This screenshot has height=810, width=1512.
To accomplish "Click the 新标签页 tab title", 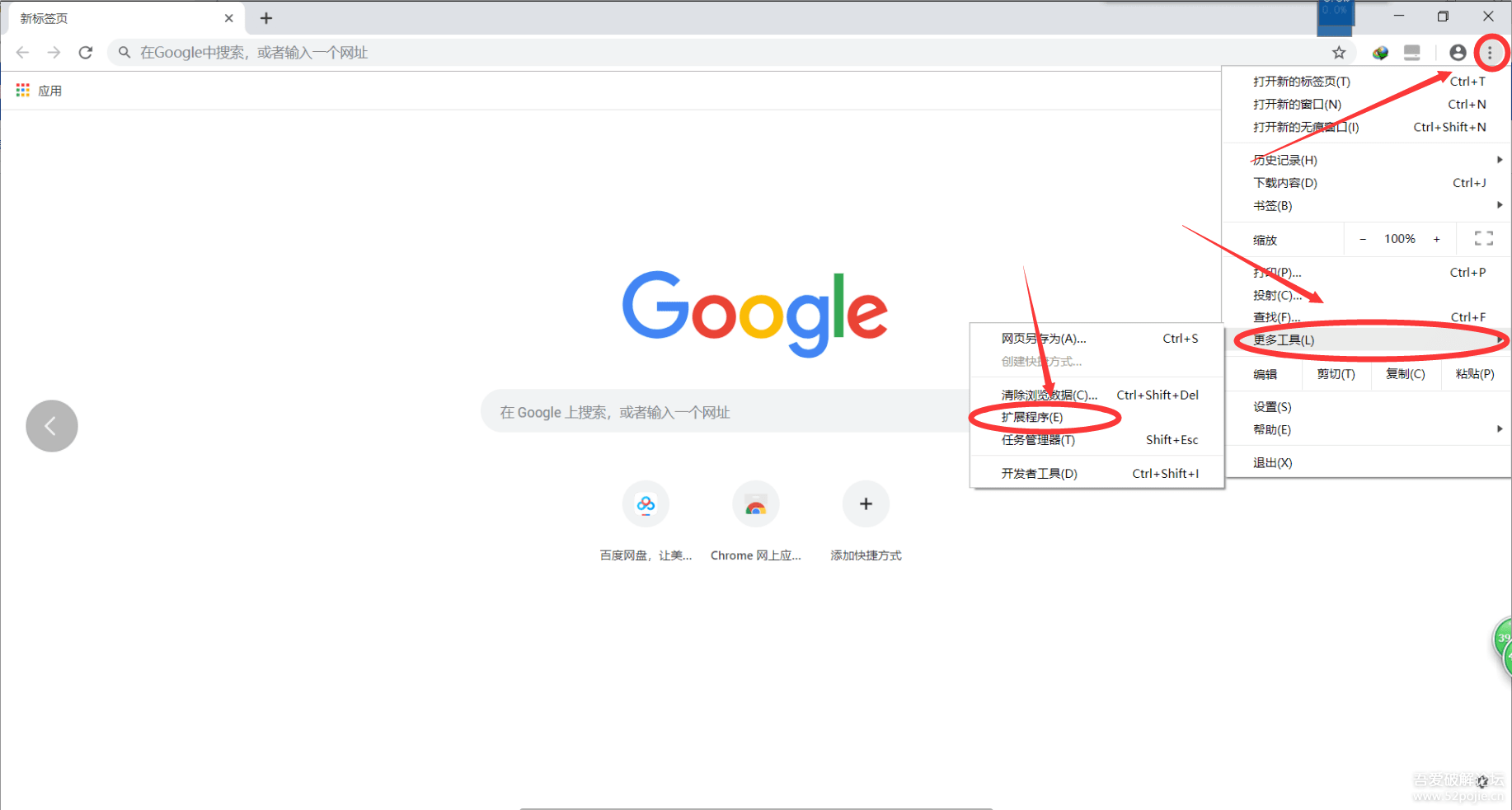I will pyautogui.click(x=45, y=18).
